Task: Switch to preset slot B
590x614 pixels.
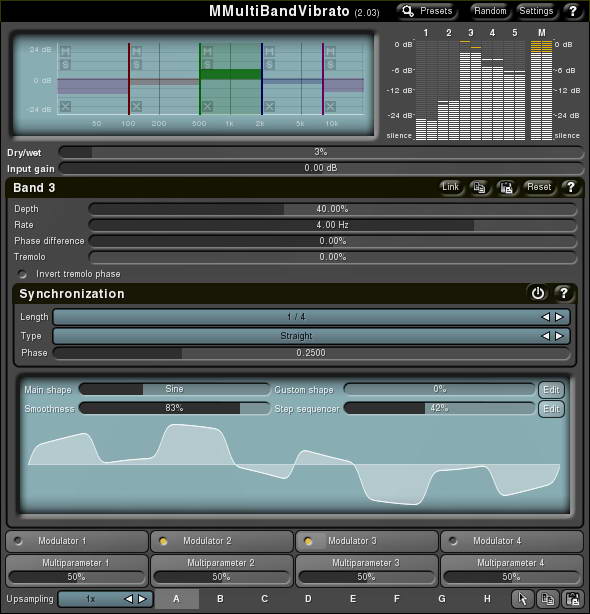Action: [x=220, y=599]
